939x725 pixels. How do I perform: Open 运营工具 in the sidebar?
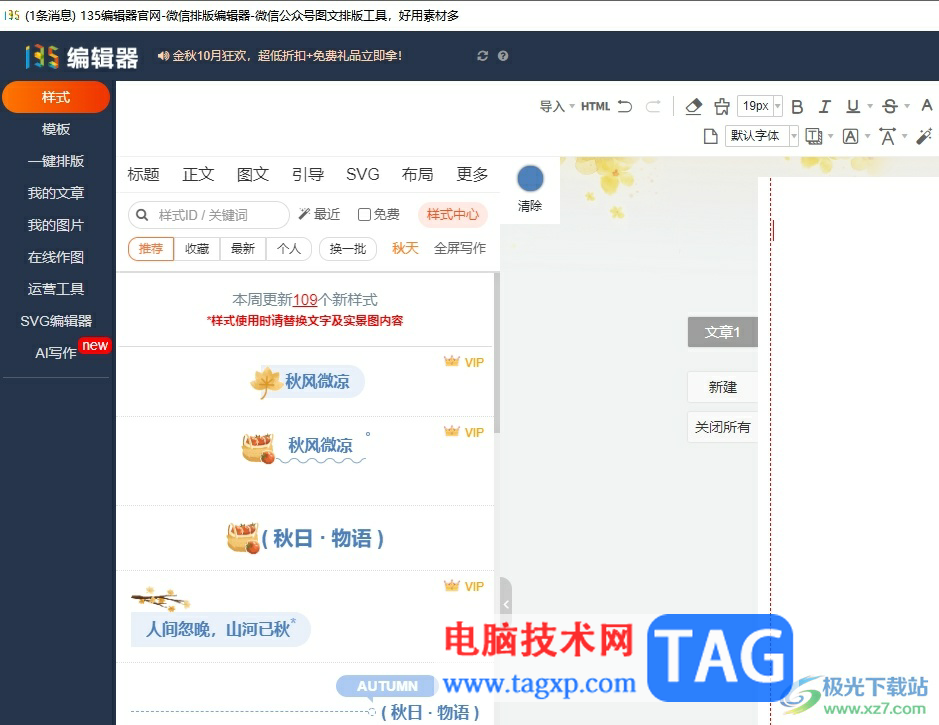tap(56, 289)
